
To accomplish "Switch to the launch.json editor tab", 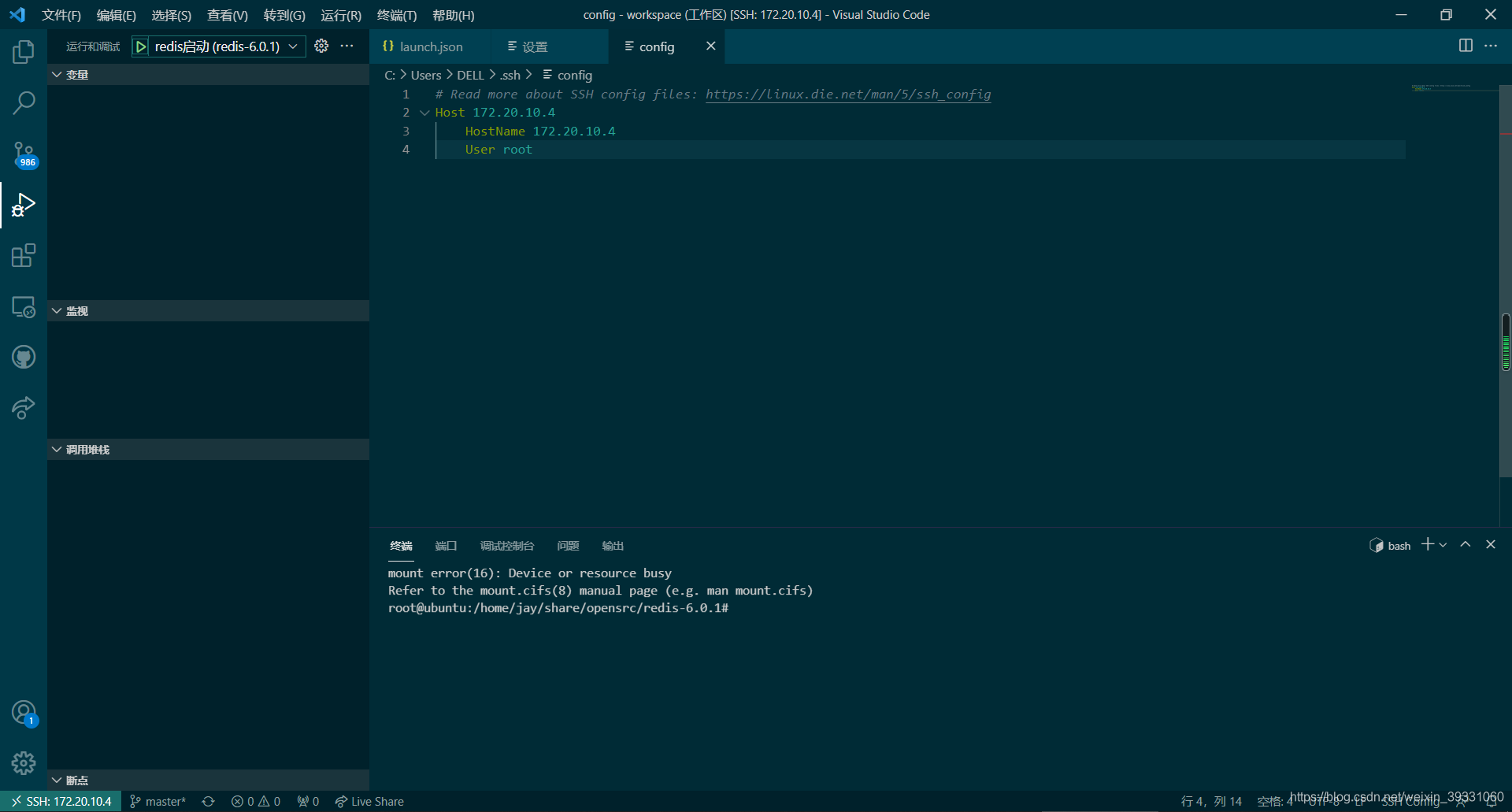I will coord(430,46).
